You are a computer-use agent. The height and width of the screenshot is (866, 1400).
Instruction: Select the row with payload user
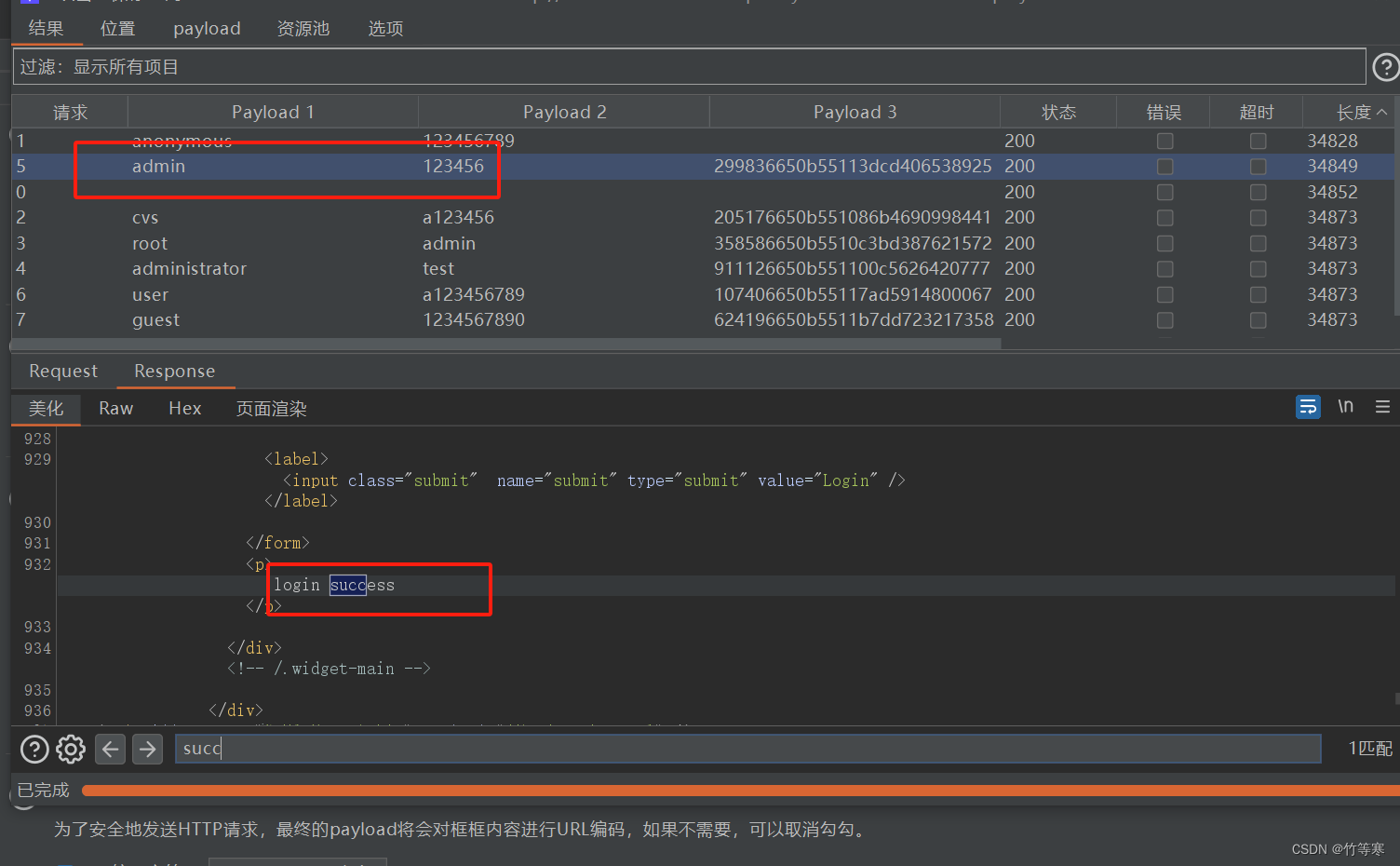click(x=703, y=294)
